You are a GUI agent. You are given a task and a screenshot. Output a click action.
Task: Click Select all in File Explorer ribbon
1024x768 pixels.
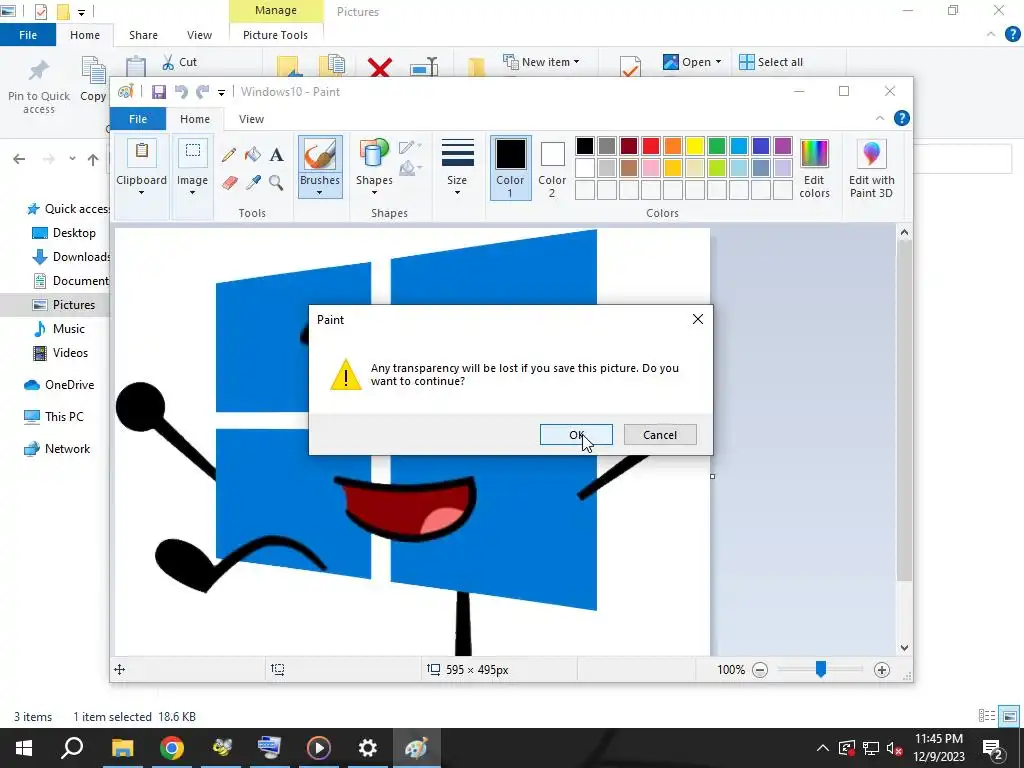771,62
